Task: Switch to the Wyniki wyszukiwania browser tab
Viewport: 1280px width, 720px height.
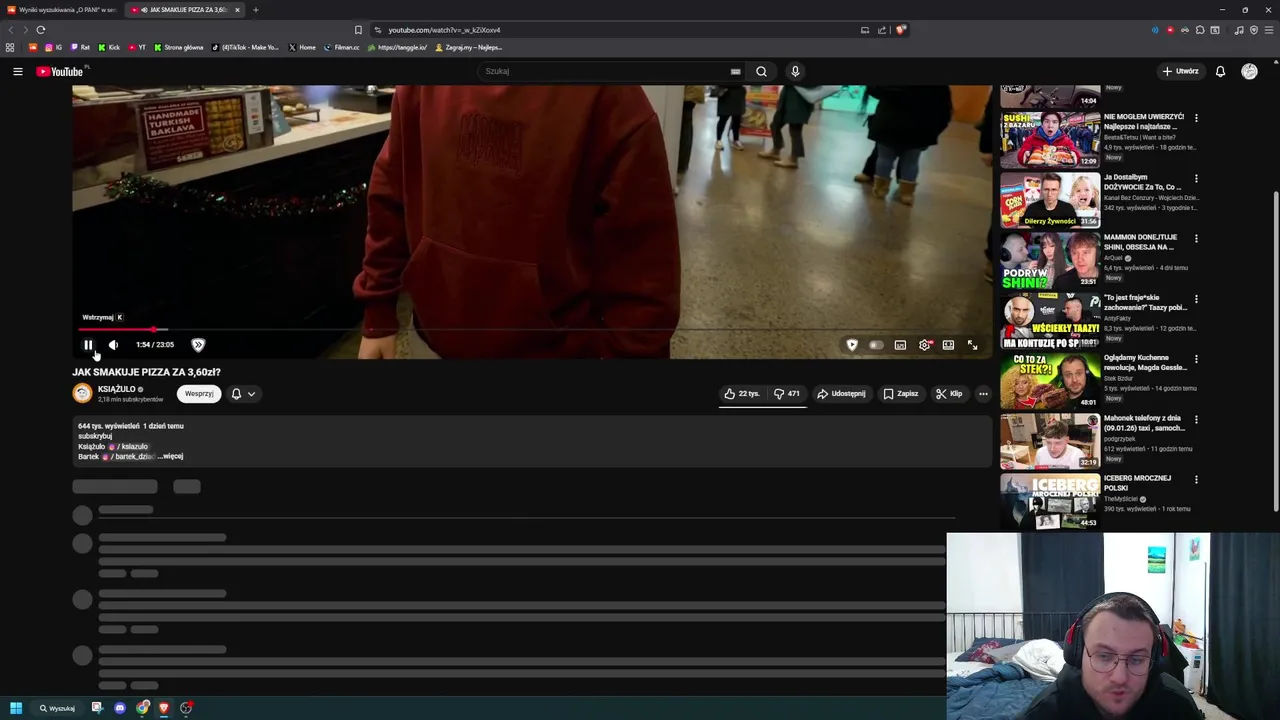Action: 62,10
